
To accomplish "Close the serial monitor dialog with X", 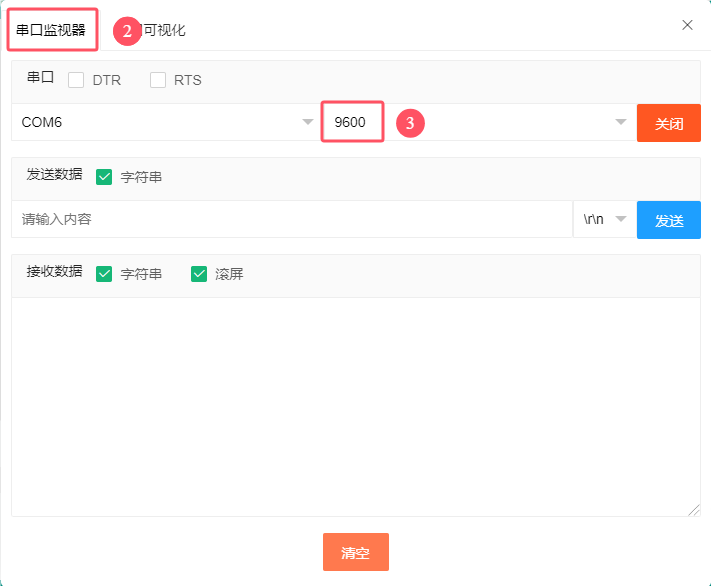I will [x=687, y=25].
